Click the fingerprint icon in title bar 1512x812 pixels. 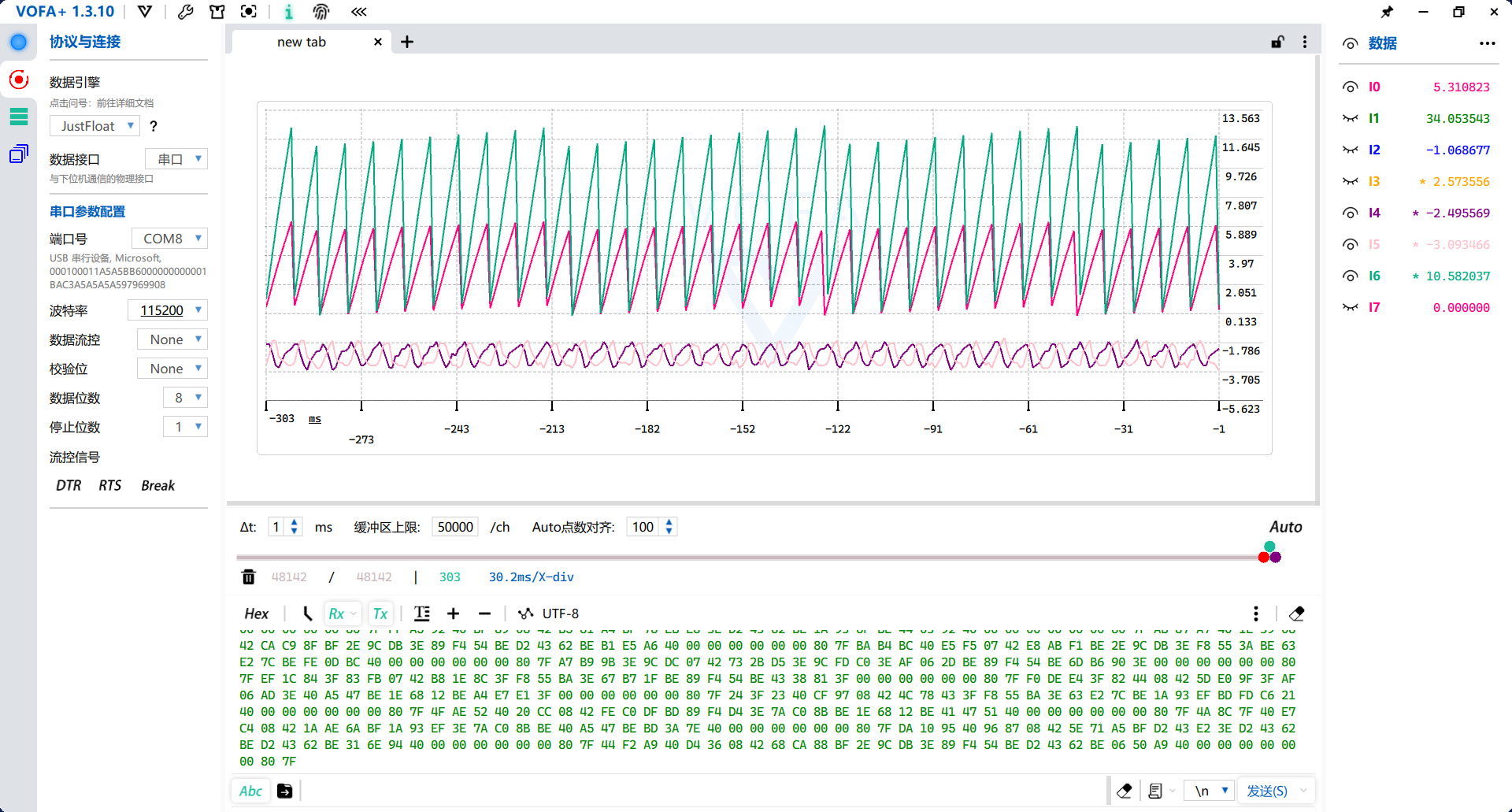coord(321,12)
